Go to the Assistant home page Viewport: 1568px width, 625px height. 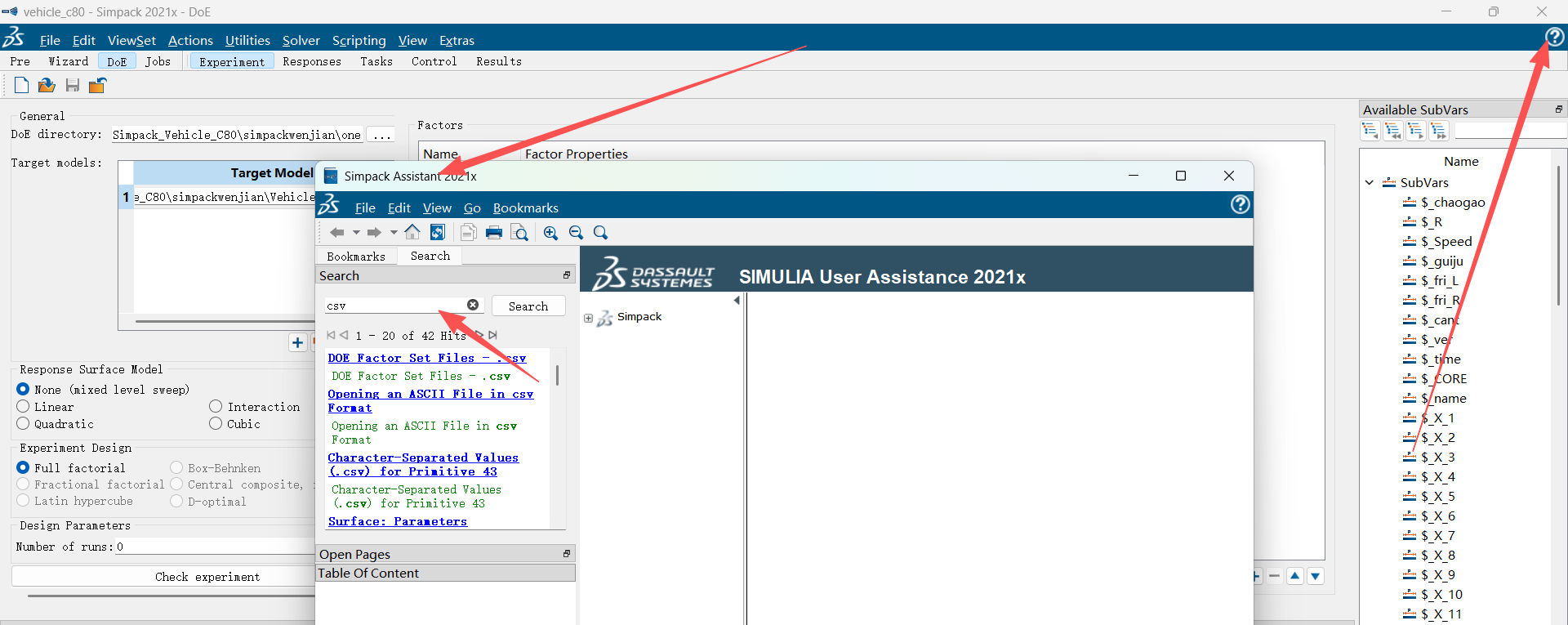click(x=412, y=233)
